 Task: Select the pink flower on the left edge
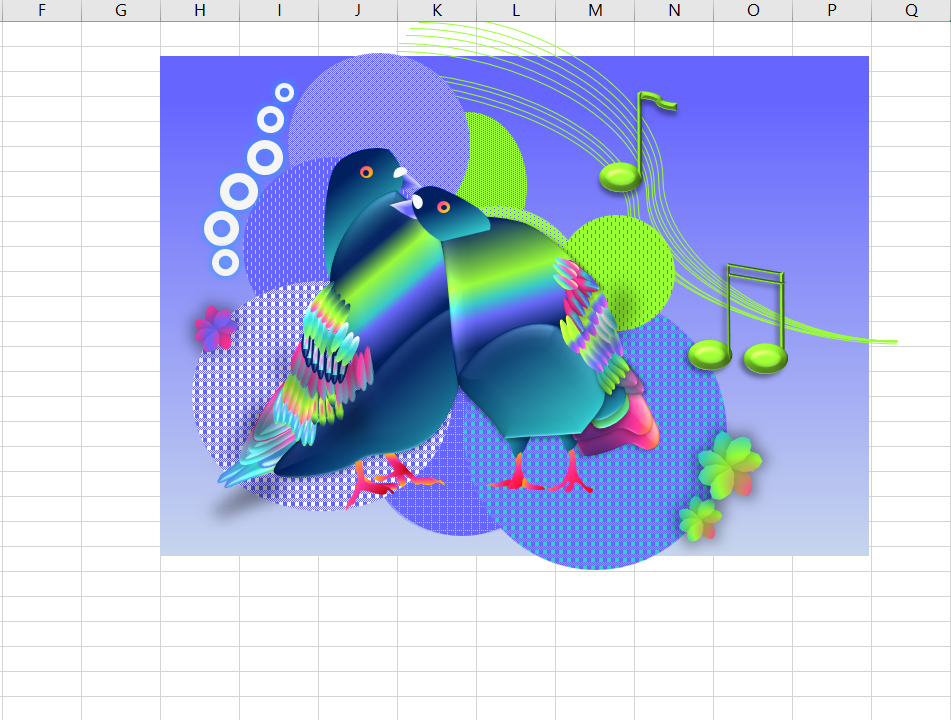pyautogui.click(x=215, y=325)
